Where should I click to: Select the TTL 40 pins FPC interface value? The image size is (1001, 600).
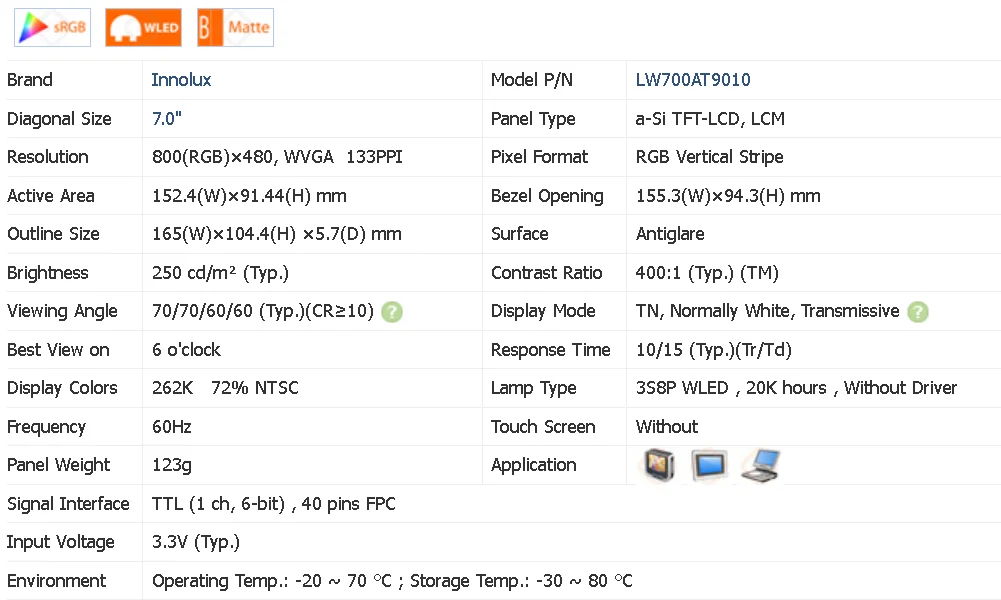[x=273, y=504]
